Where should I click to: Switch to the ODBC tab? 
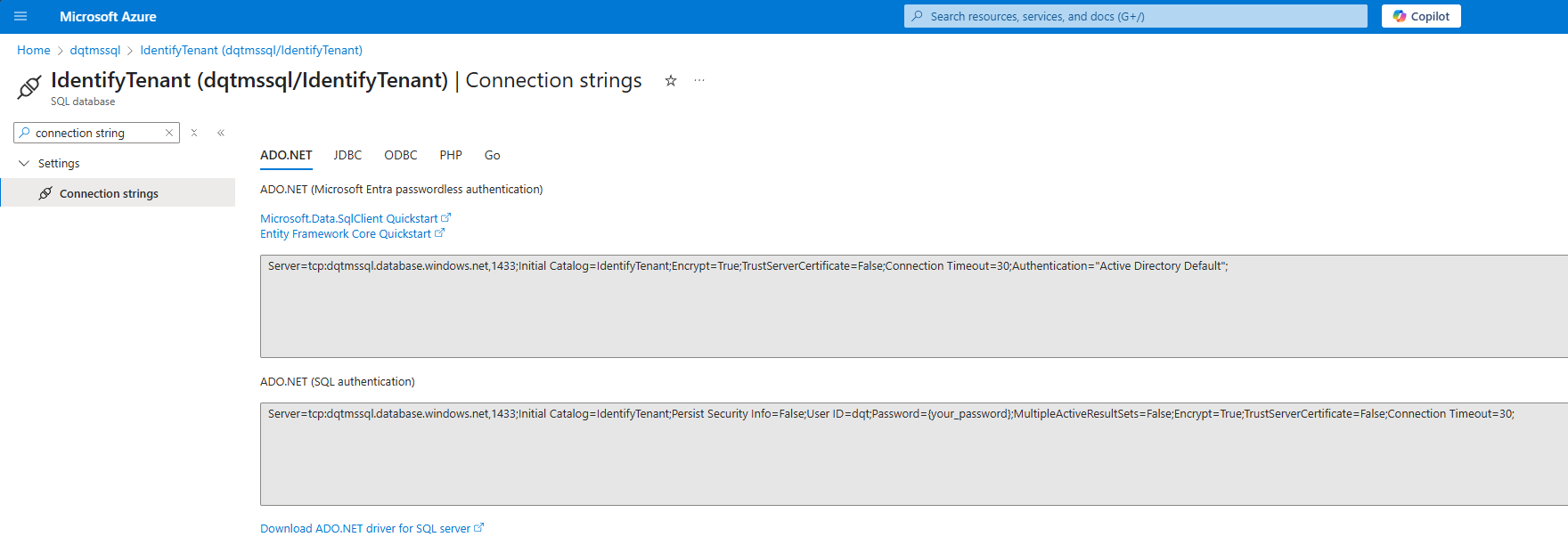401,155
